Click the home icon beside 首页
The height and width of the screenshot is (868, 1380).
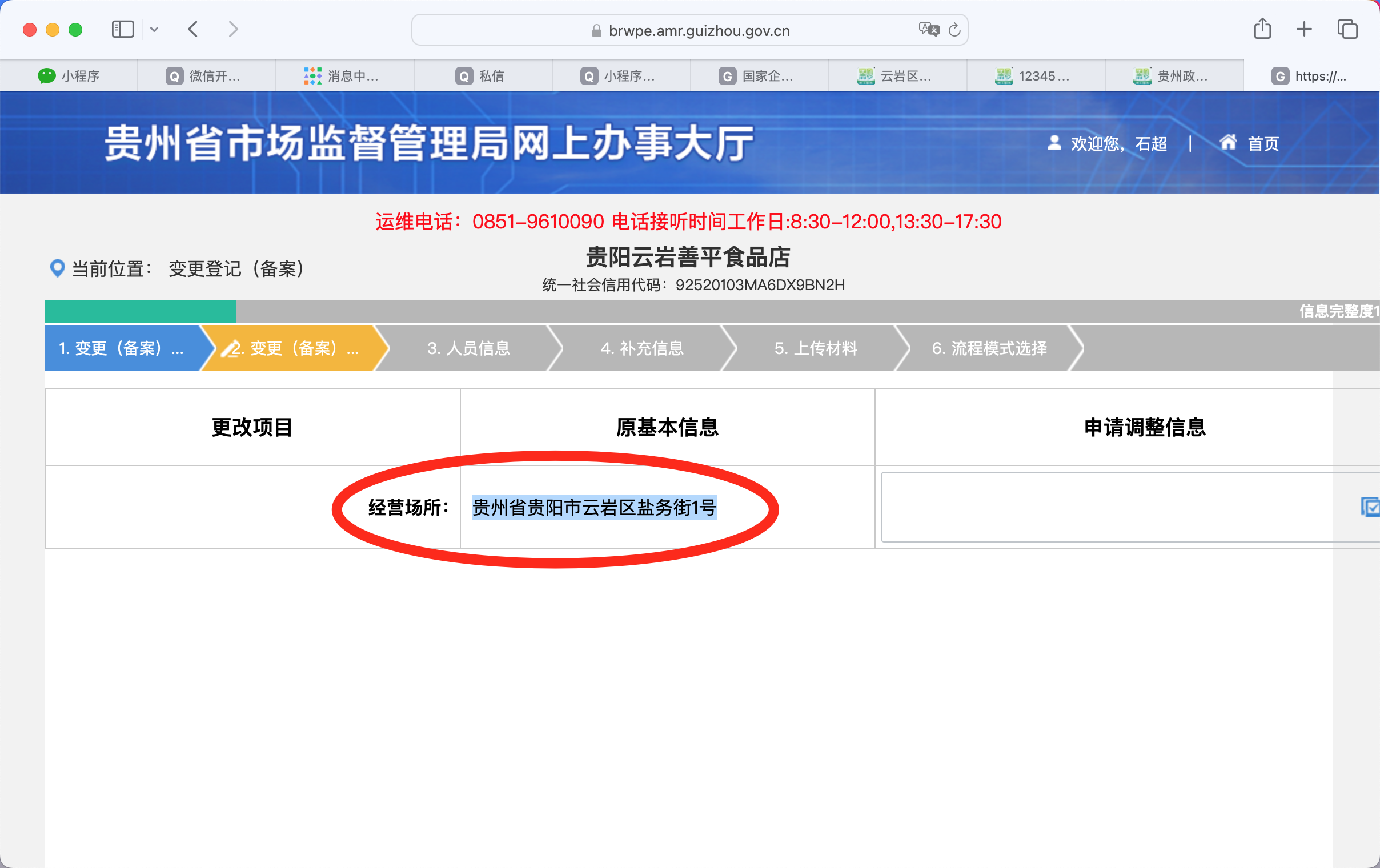(1227, 142)
